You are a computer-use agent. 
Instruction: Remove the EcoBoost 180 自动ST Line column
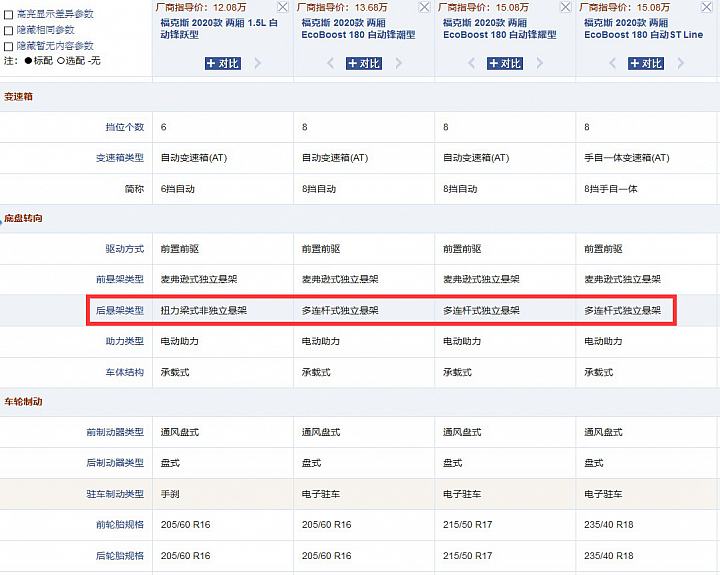pos(707,7)
